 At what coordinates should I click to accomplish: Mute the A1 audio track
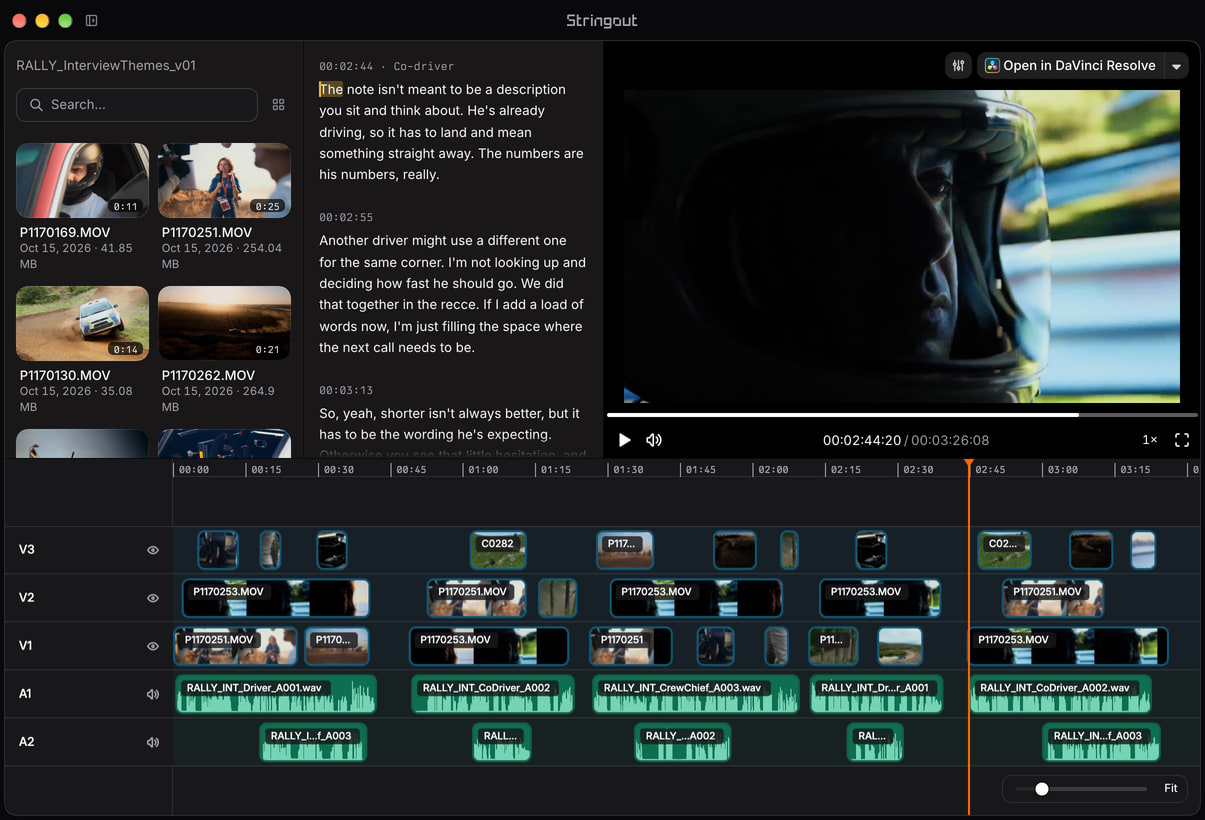(x=153, y=694)
